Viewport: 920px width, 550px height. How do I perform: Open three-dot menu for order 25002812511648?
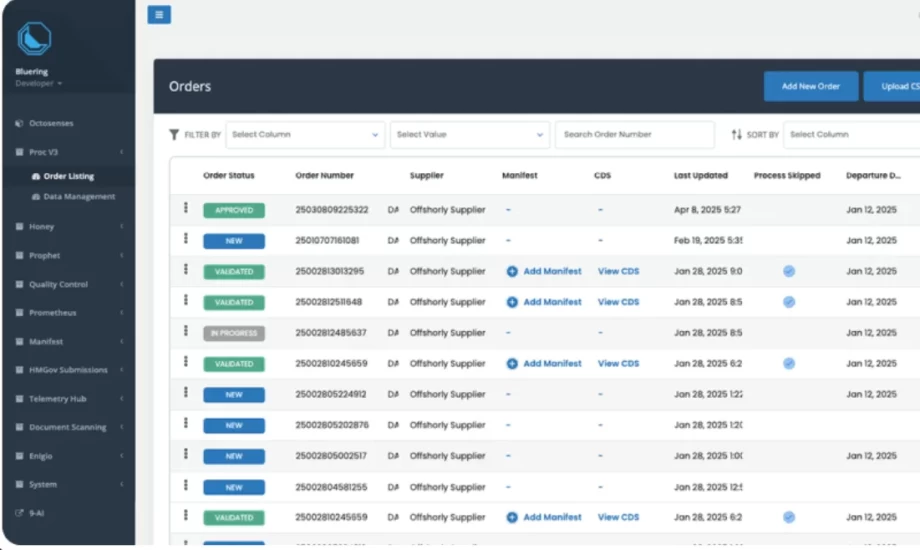pos(186,300)
